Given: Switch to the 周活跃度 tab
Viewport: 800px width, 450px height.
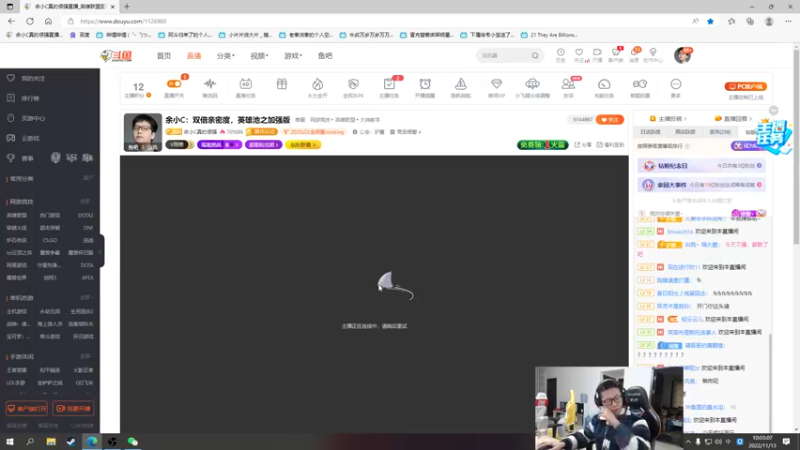Looking at the screenshot, I should click(685, 132).
